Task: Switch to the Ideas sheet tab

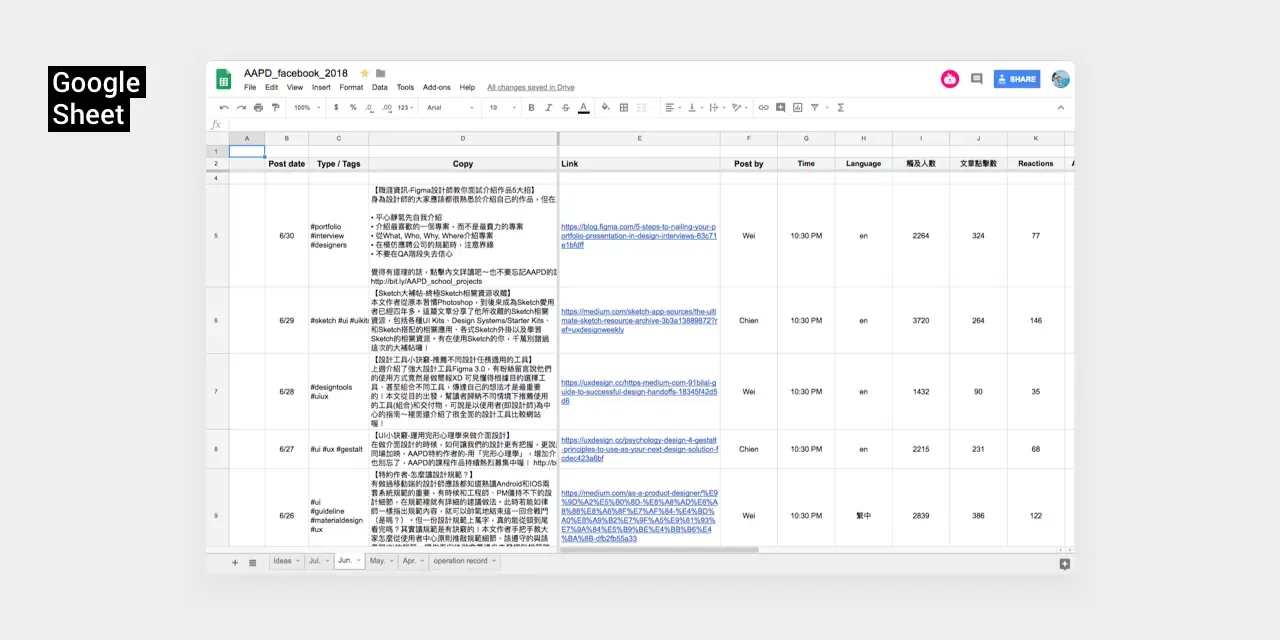Action: point(286,561)
